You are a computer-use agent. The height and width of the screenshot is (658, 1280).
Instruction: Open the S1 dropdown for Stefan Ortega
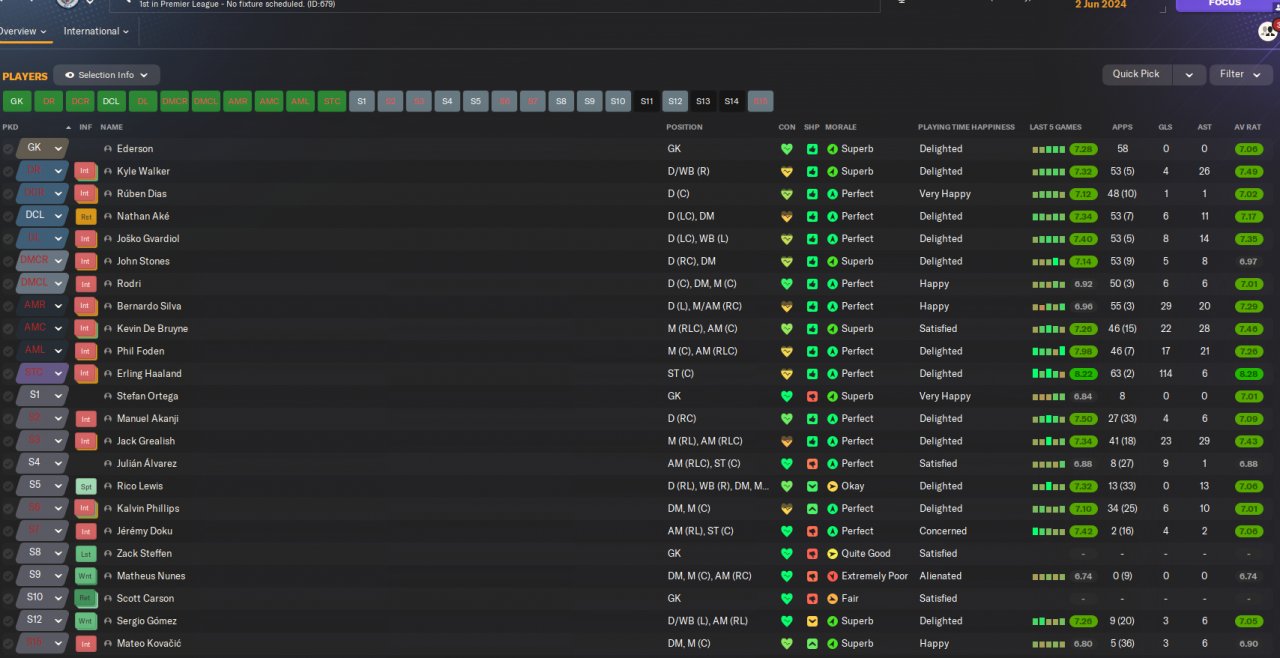point(42,395)
